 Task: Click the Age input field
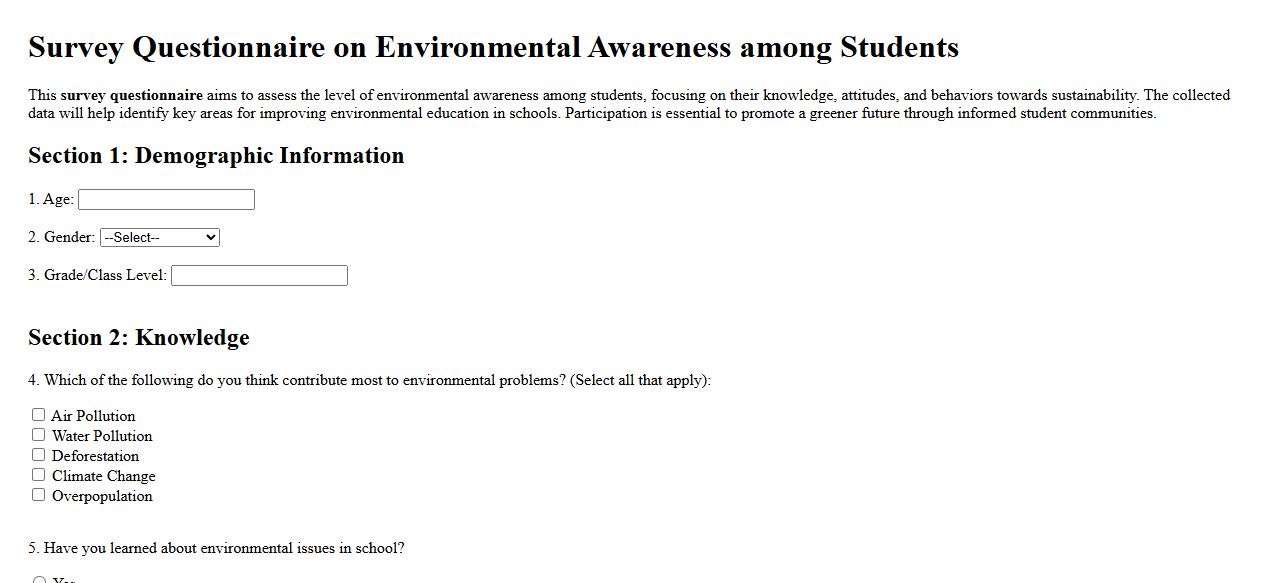[x=165, y=199]
